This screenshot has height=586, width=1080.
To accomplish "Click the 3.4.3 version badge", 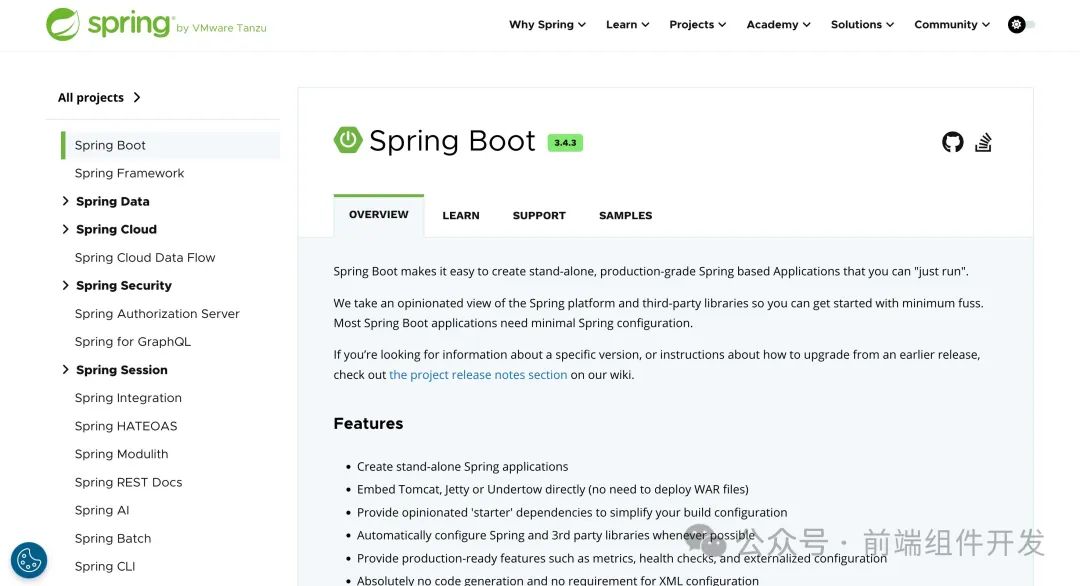I will (565, 142).
